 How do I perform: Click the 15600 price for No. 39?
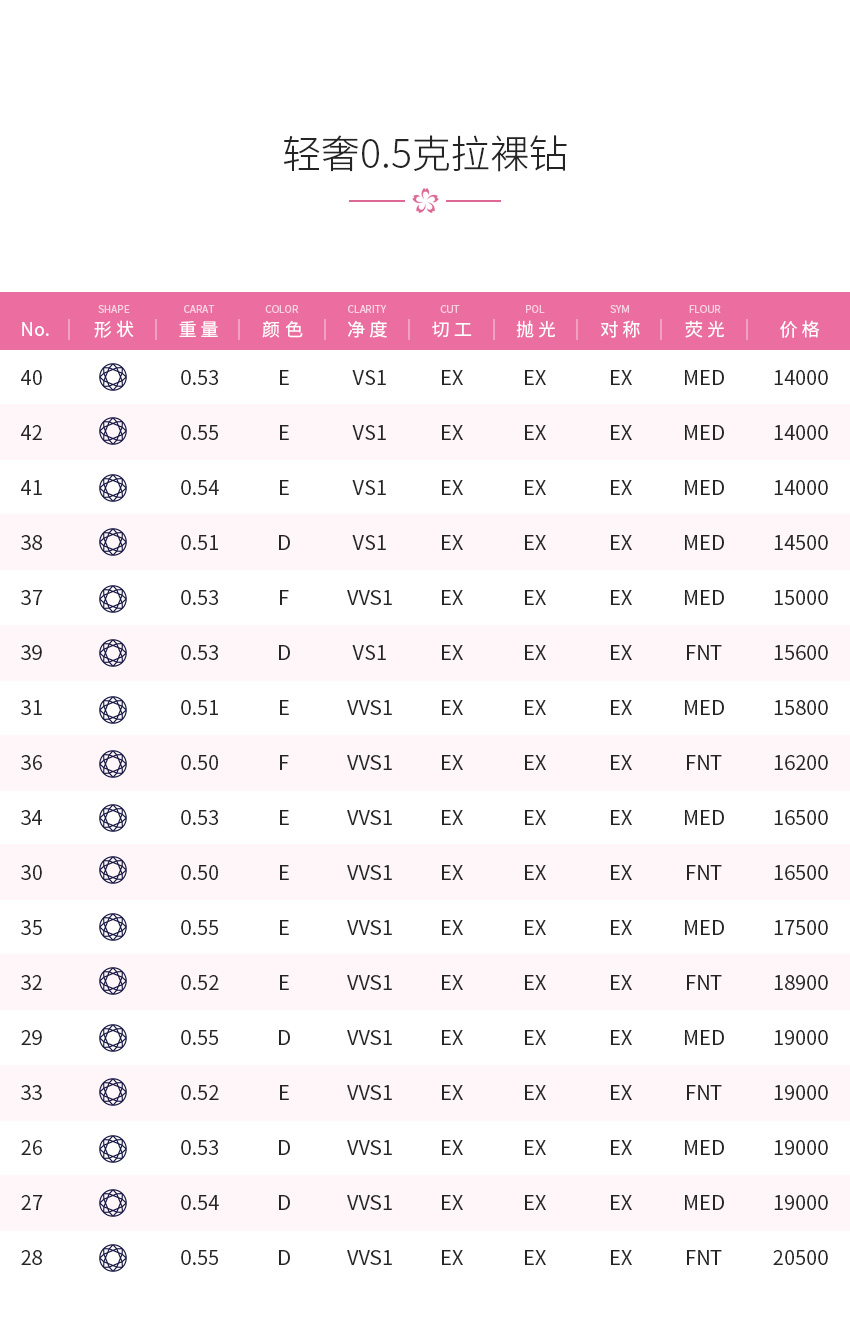click(x=801, y=653)
